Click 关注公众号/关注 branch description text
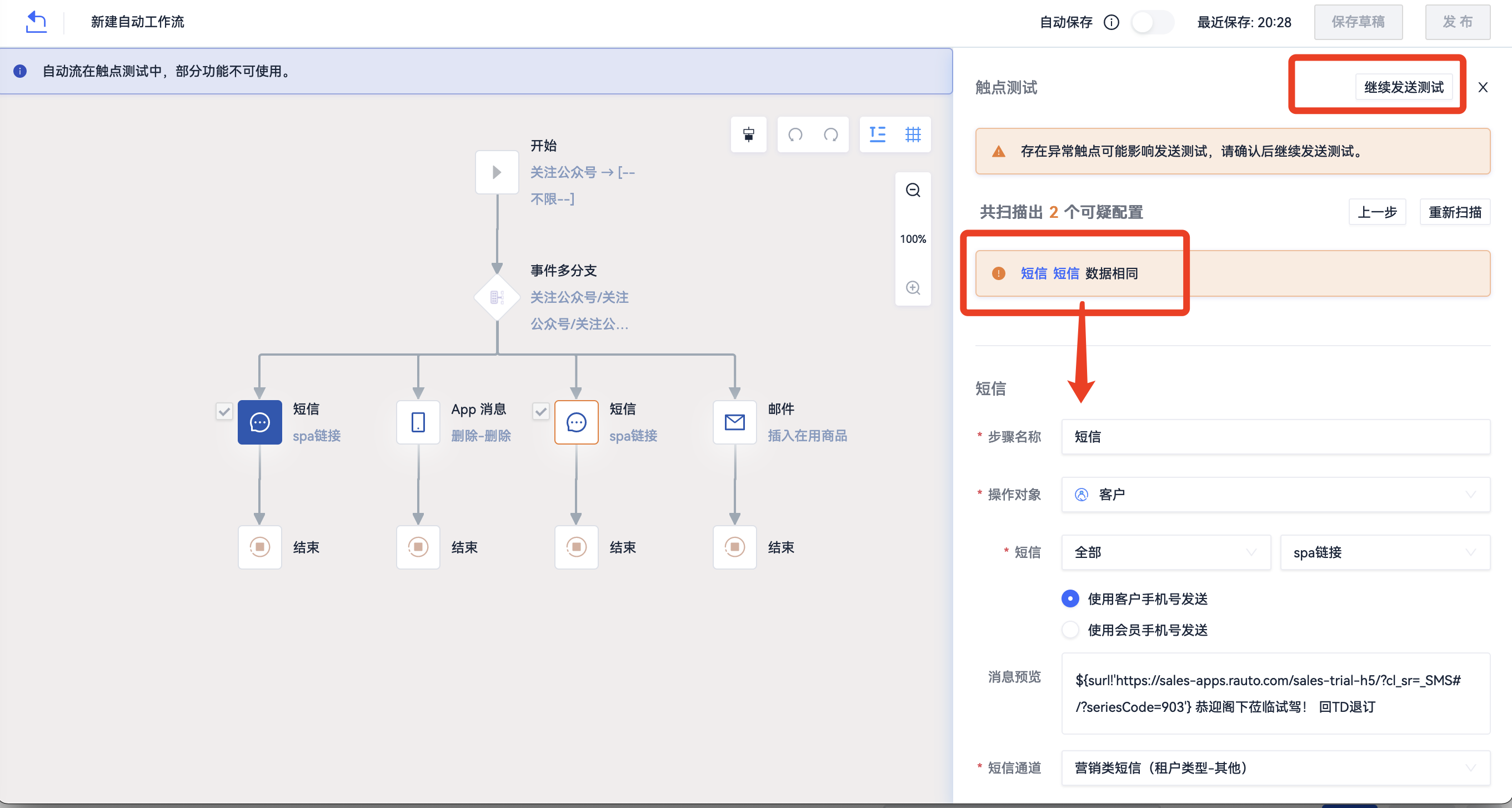This screenshot has width=1512, height=808. (x=579, y=311)
